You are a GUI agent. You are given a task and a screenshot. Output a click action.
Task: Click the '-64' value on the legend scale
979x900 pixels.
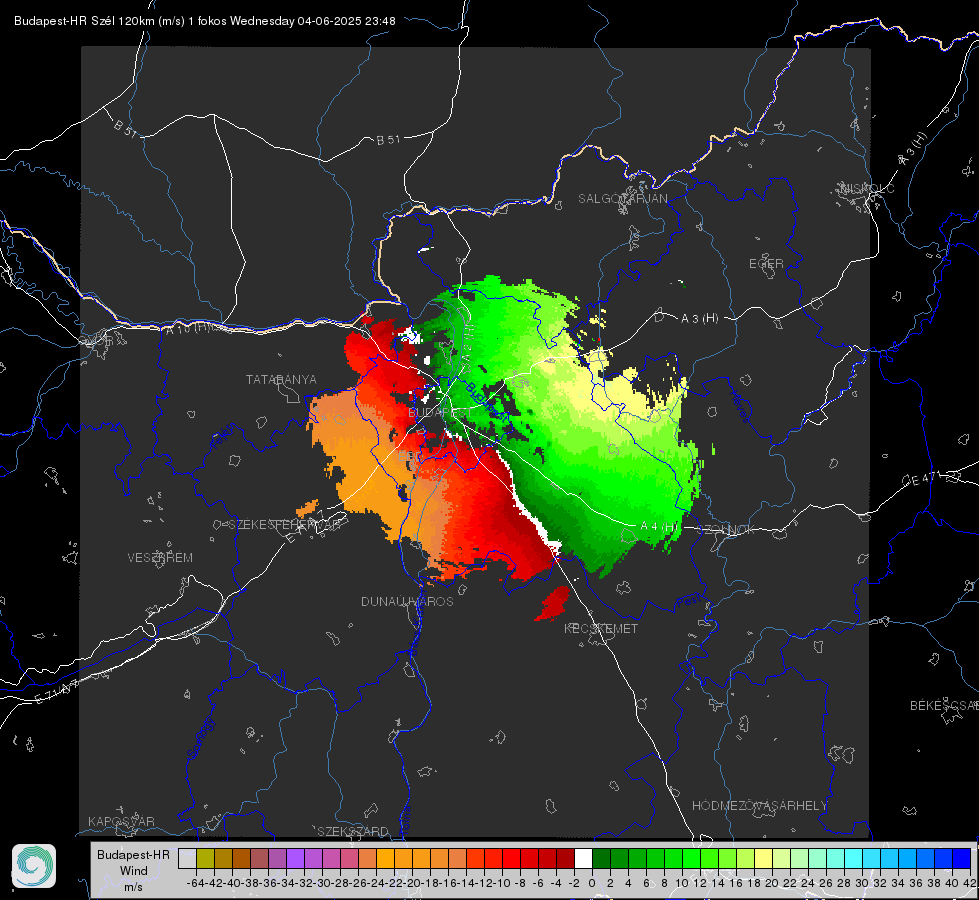pyautogui.click(x=195, y=883)
